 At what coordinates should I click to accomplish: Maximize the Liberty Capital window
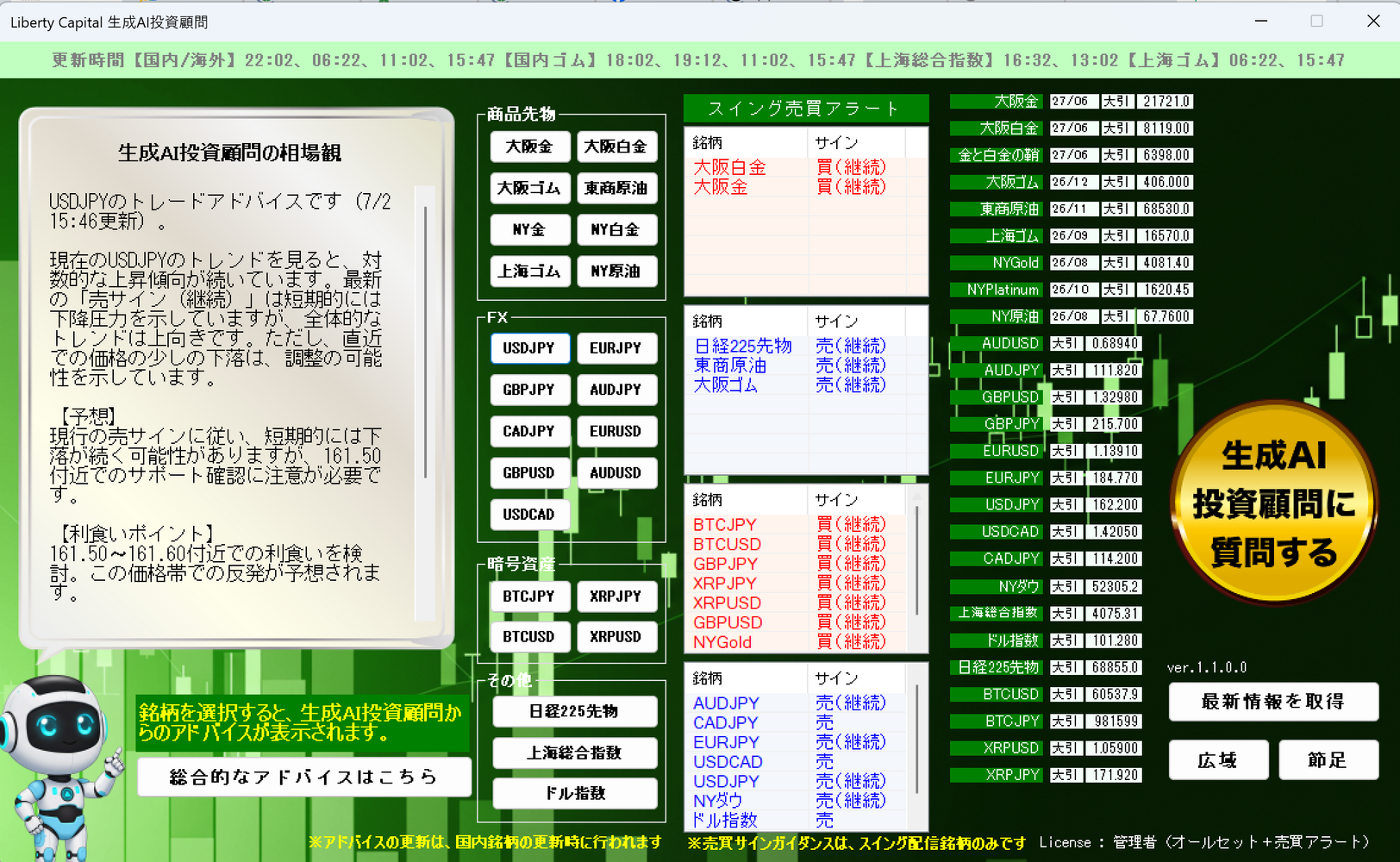click(x=1316, y=21)
